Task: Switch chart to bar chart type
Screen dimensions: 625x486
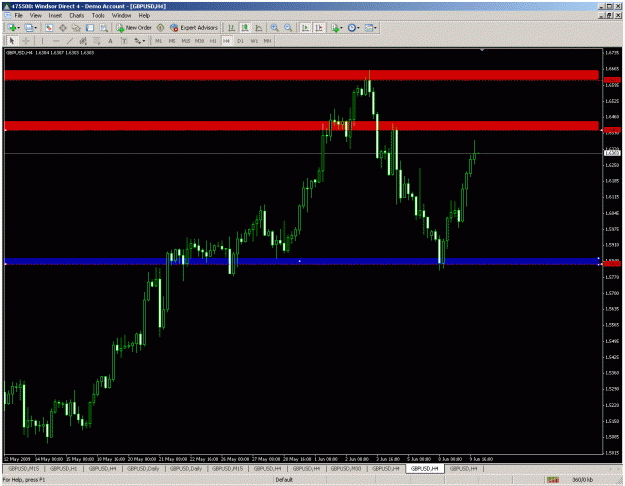Action: 231,28
